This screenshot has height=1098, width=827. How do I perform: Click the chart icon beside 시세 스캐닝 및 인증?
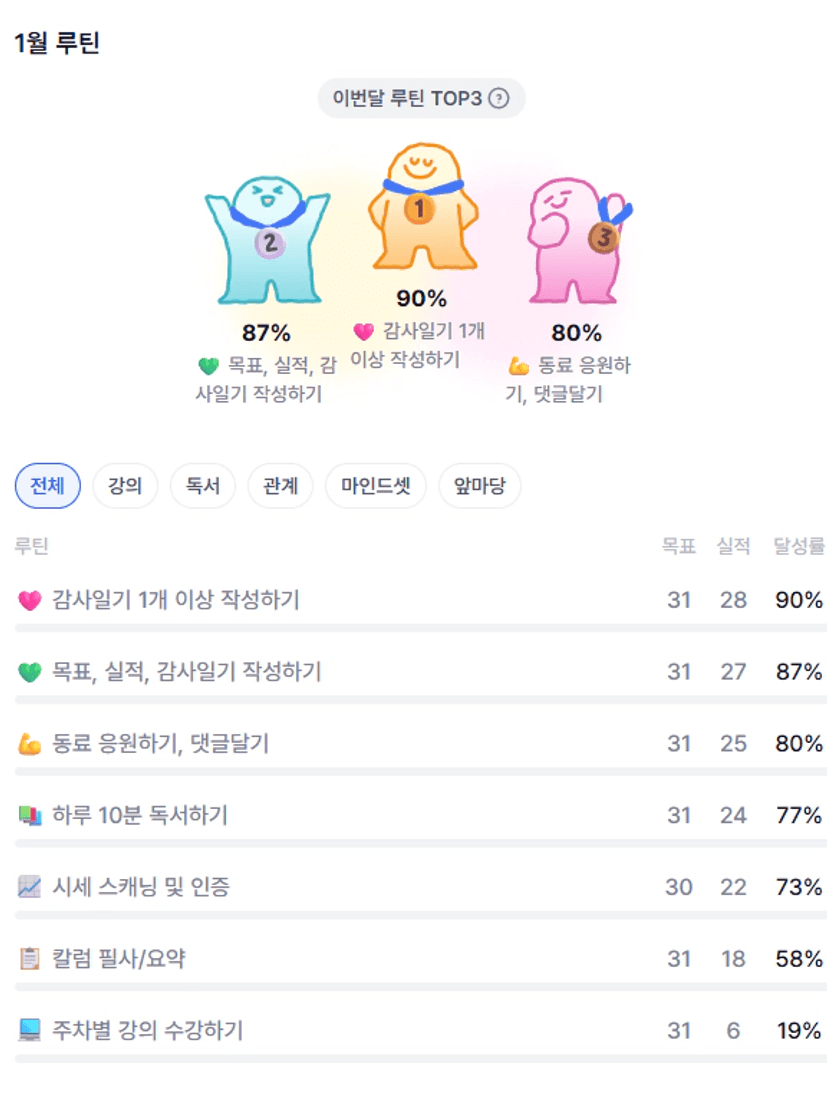click(30, 888)
